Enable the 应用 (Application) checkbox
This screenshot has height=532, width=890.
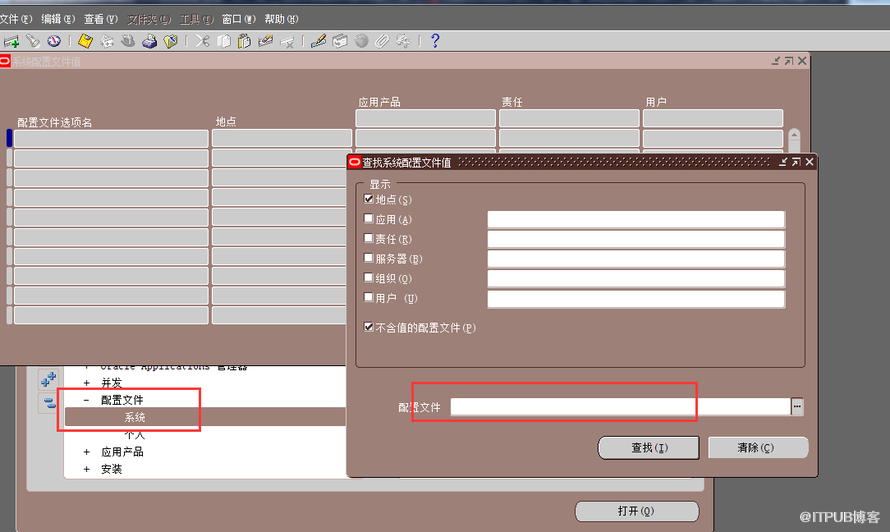[369, 220]
